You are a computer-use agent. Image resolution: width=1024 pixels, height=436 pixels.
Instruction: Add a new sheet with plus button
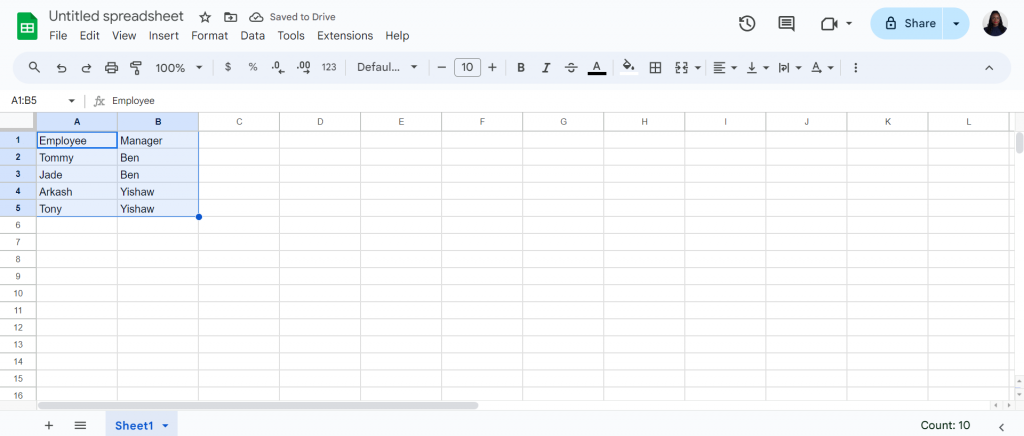click(48, 426)
